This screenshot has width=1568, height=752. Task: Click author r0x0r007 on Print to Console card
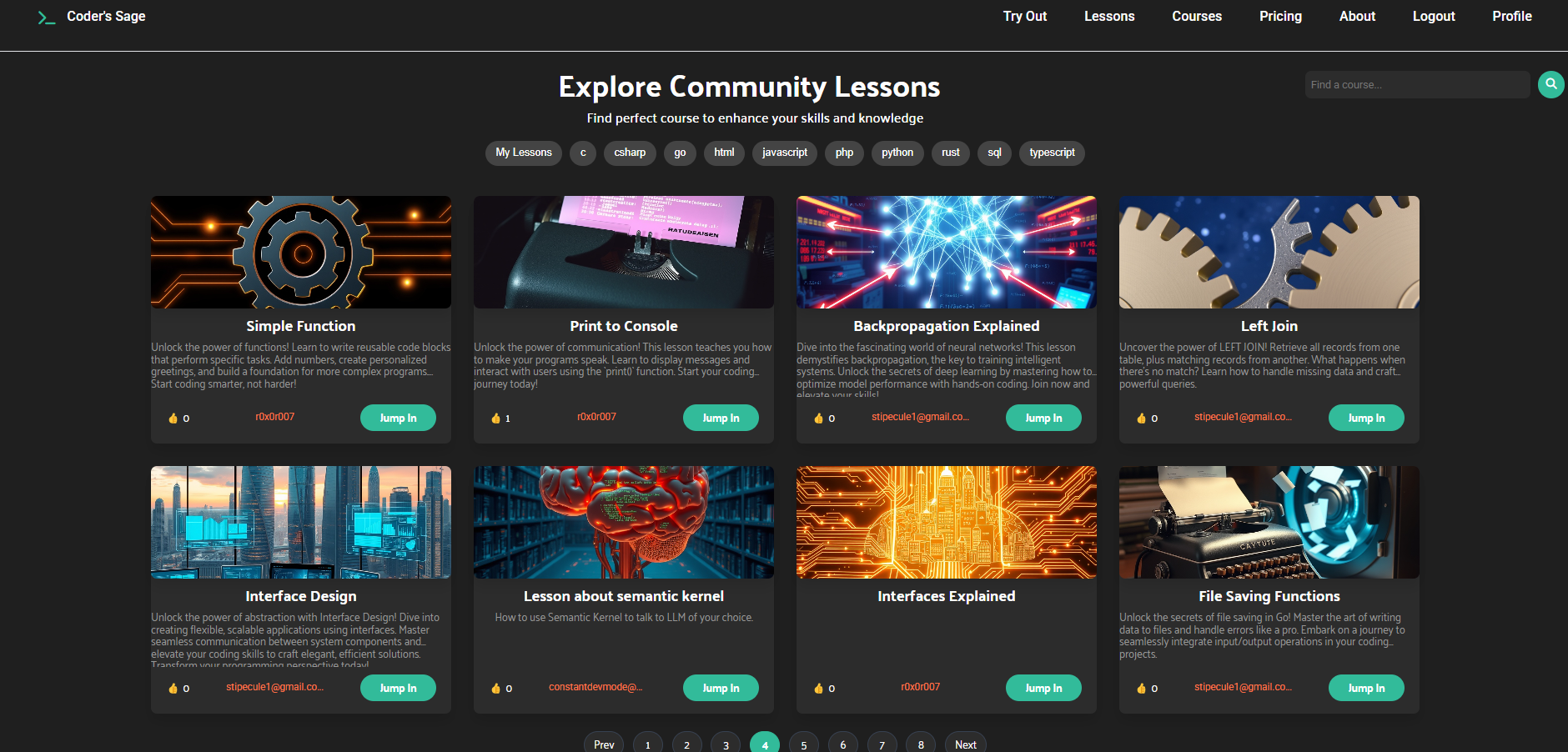[x=596, y=417]
